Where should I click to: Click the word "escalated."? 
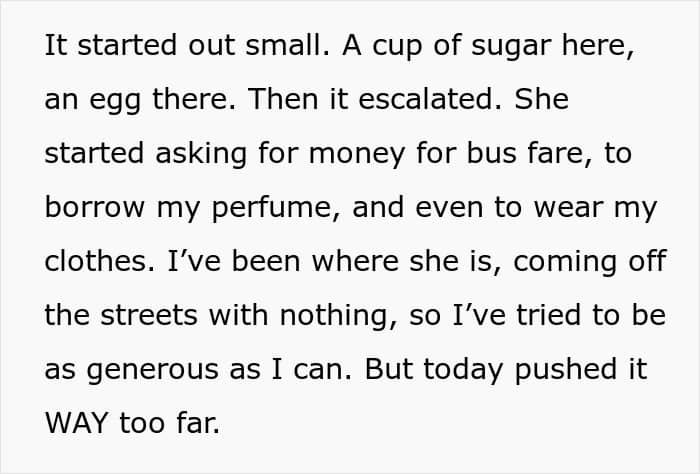(x=430, y=99)
